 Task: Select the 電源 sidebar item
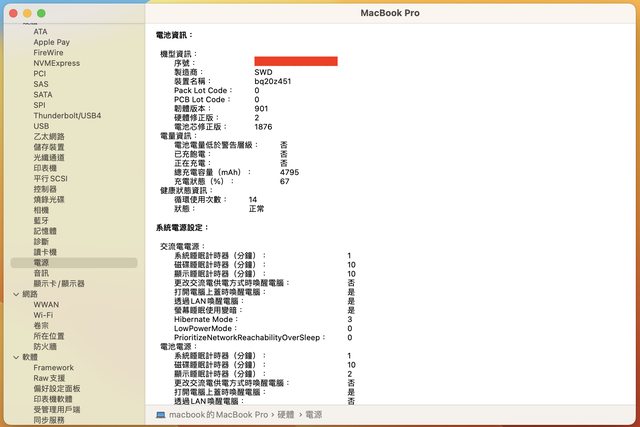[41, 262]
